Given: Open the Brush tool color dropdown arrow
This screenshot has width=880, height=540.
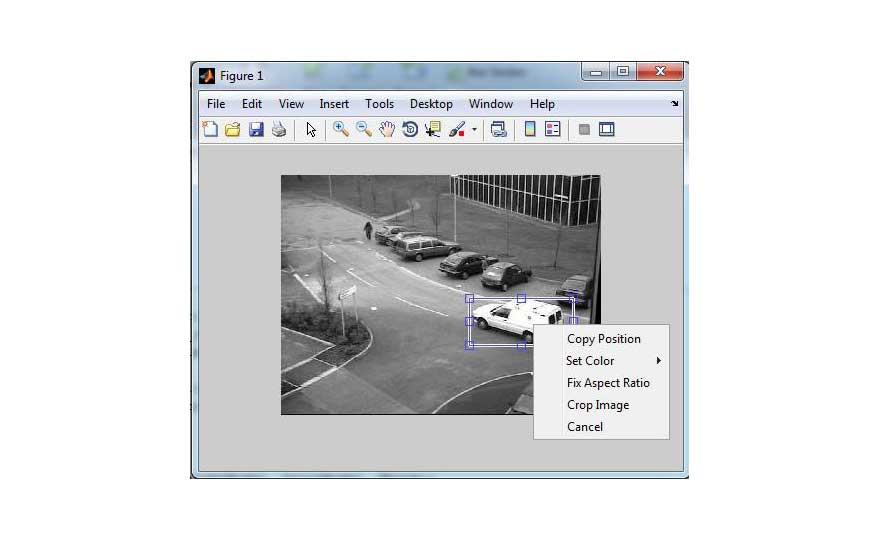Looking at the screenshot, I should coord(474,129).
